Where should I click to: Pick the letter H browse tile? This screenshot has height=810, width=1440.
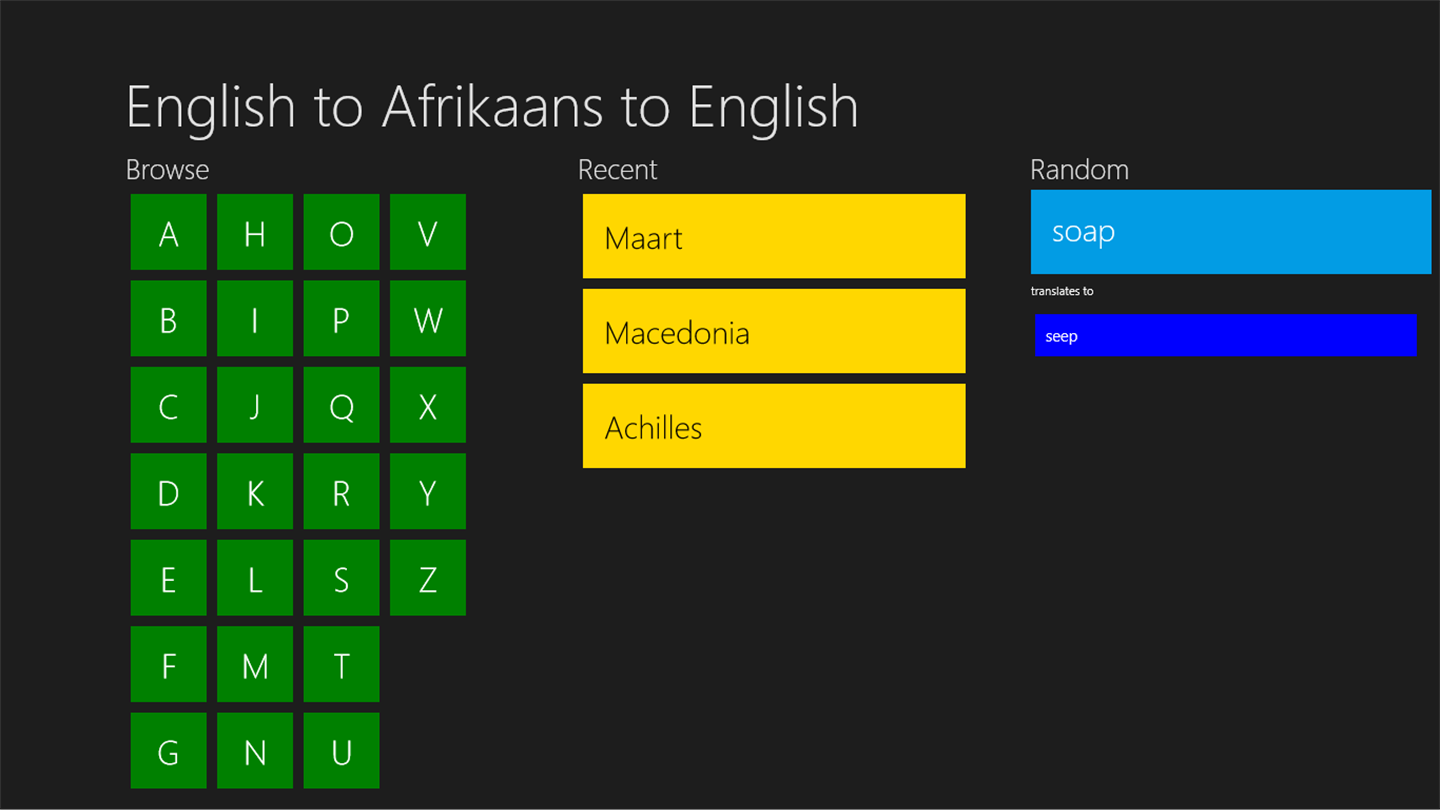tap(255, 232)
